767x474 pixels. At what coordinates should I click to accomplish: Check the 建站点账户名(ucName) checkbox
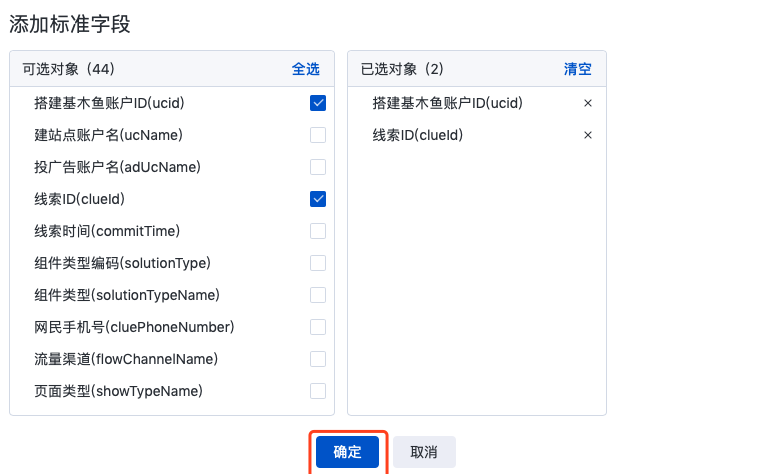318,135
